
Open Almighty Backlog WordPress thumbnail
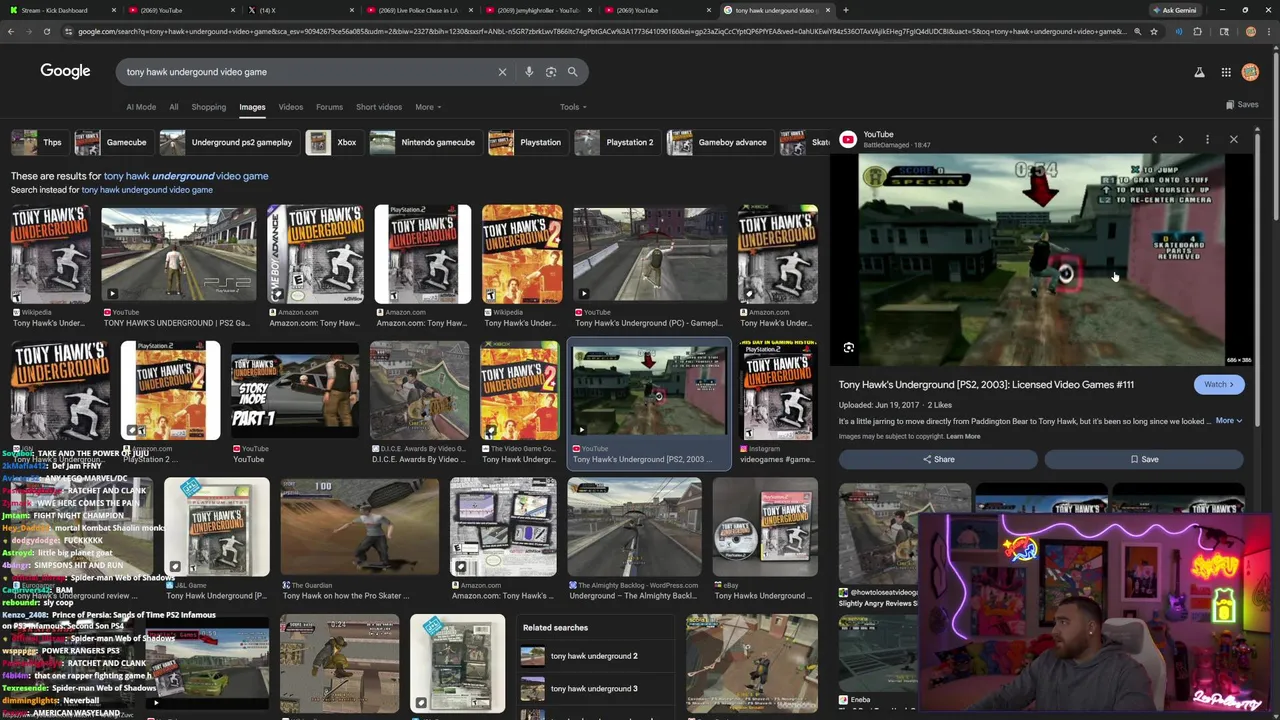[x=634, y=527]
